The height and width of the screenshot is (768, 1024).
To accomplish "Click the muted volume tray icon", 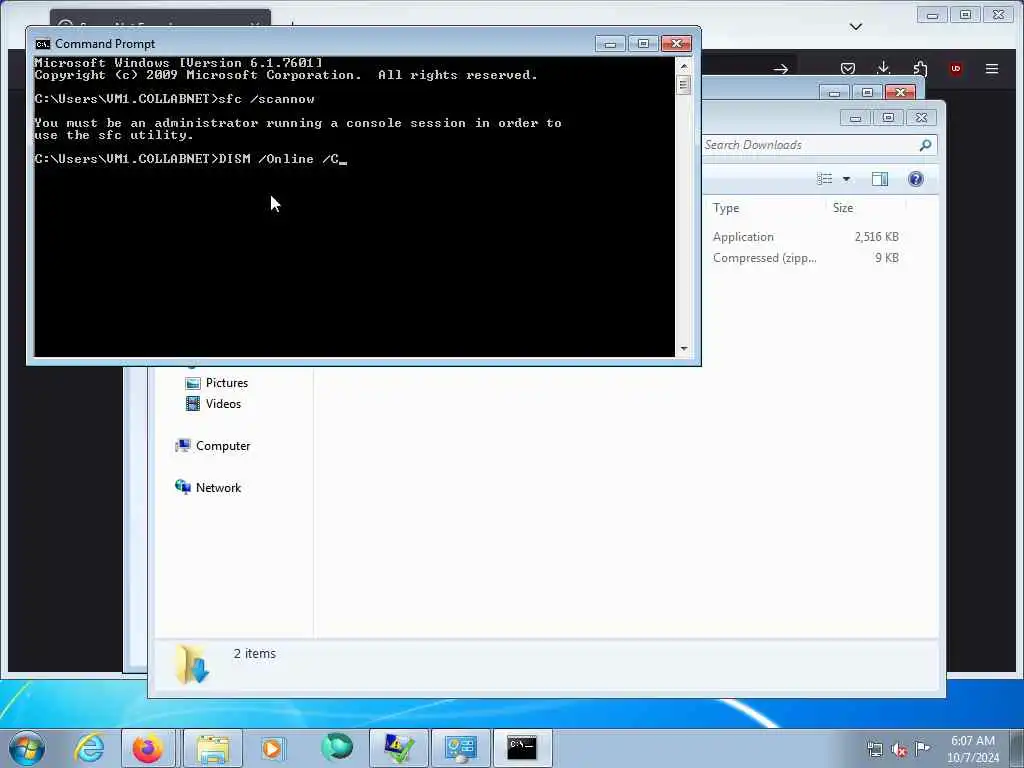I will pos(899,749).
